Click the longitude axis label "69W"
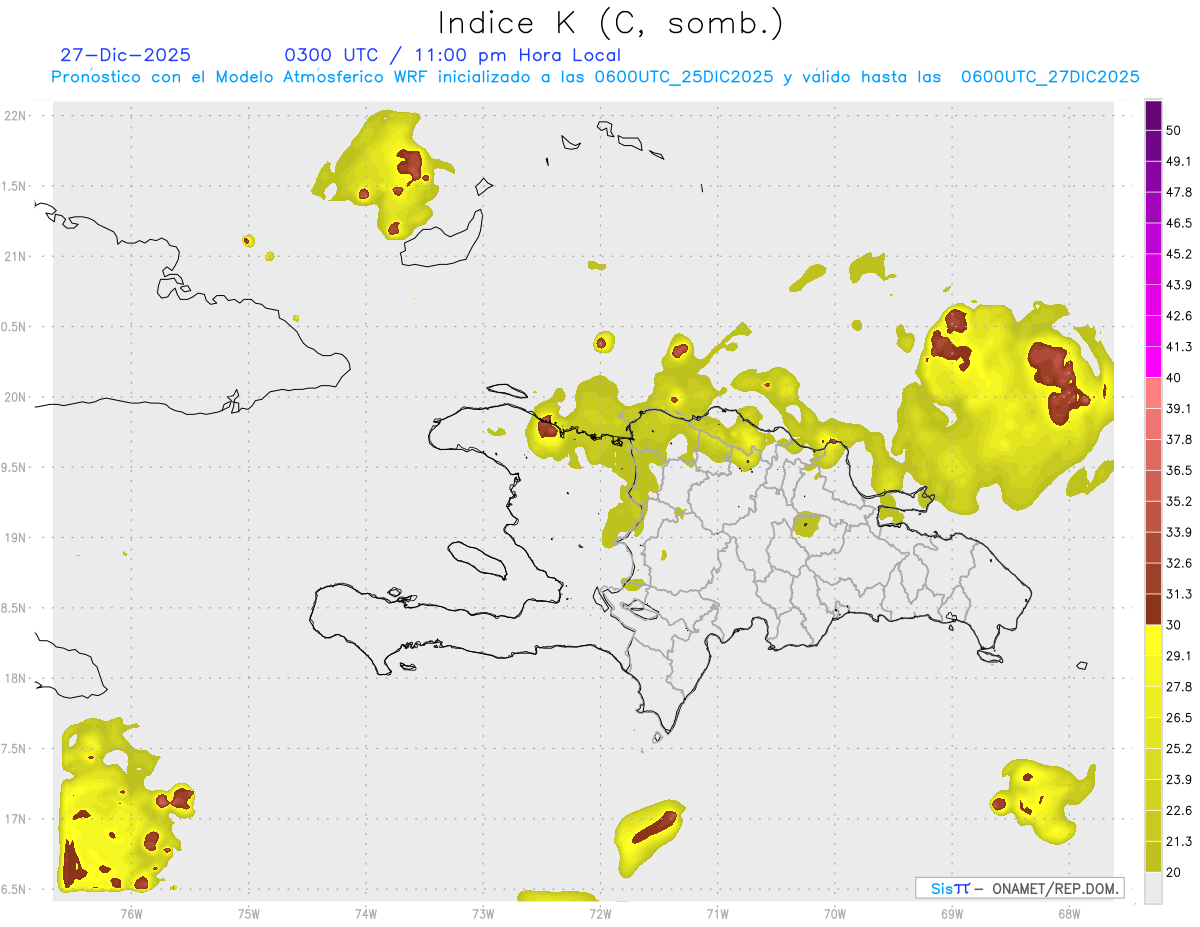The height and width of the screenshot is (927, 1200). [951, 914]
